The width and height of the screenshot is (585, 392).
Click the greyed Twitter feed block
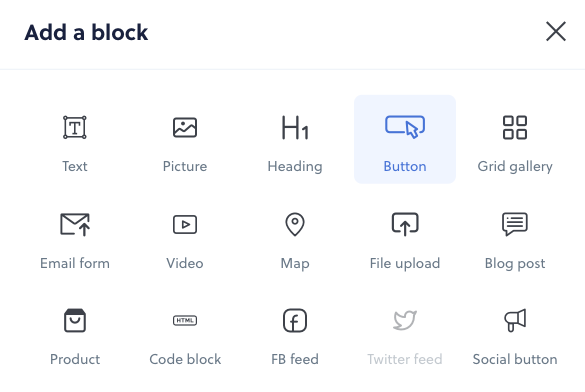[x=405, y=333]
